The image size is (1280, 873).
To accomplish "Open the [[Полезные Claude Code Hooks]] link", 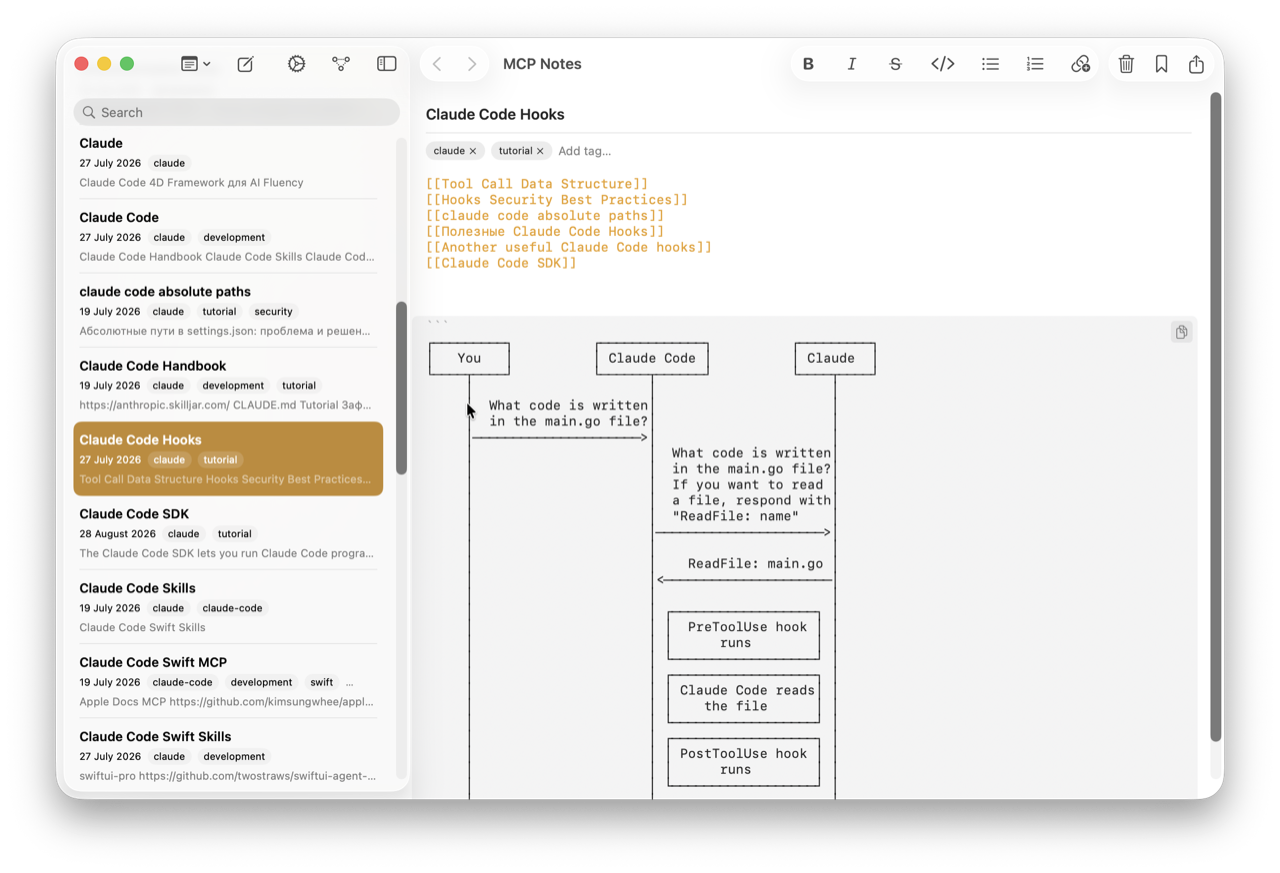I will click(545, 232).
